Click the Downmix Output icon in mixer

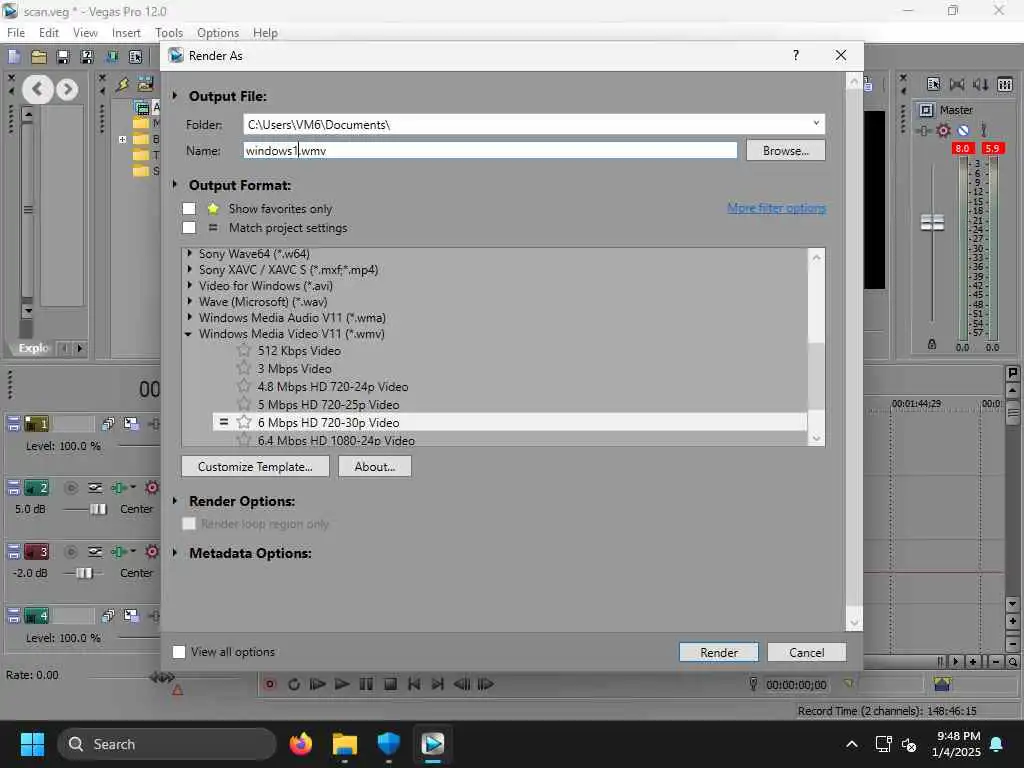[957, 84]
